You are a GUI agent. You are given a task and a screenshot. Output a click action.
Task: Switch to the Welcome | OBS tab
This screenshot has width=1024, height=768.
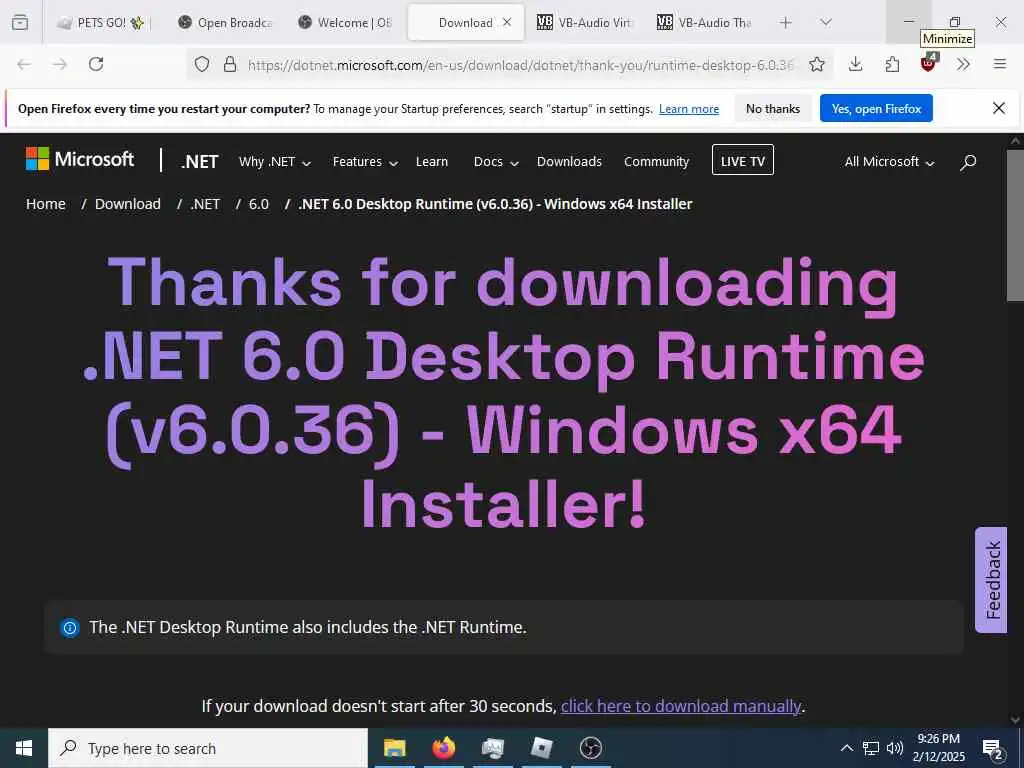click(345, 22)
